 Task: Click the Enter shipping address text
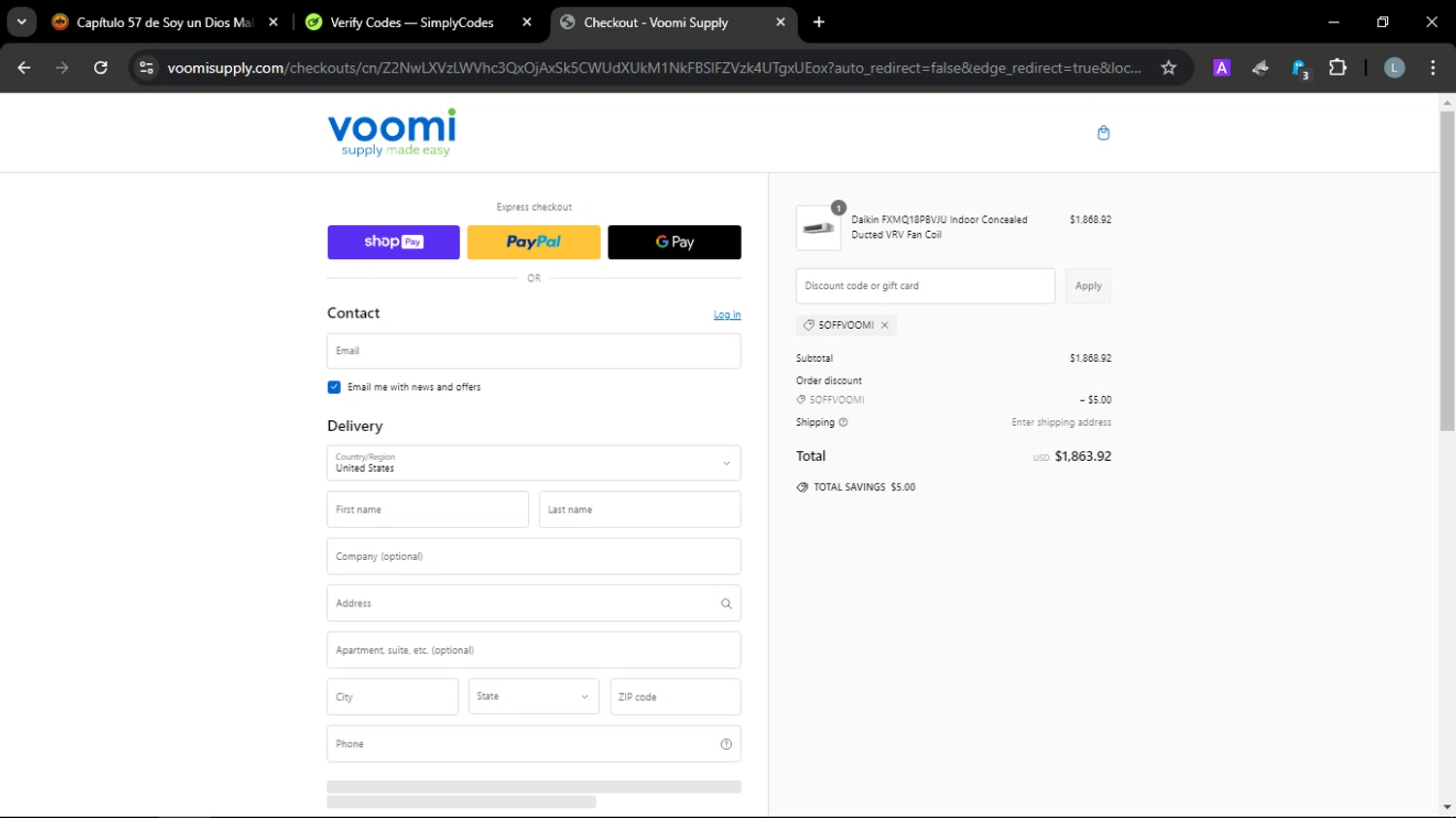click(1061, 422)
